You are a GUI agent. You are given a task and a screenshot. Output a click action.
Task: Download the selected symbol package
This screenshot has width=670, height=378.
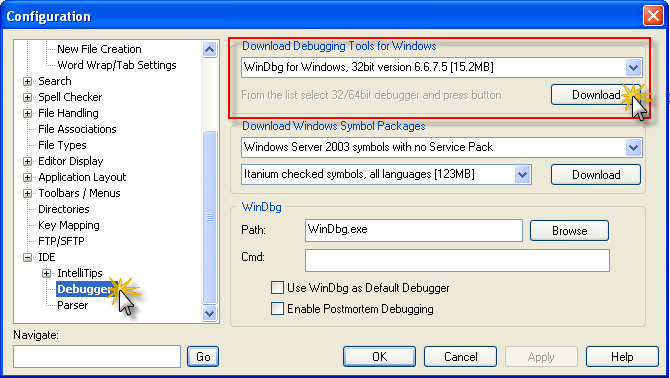pos(596,174)
